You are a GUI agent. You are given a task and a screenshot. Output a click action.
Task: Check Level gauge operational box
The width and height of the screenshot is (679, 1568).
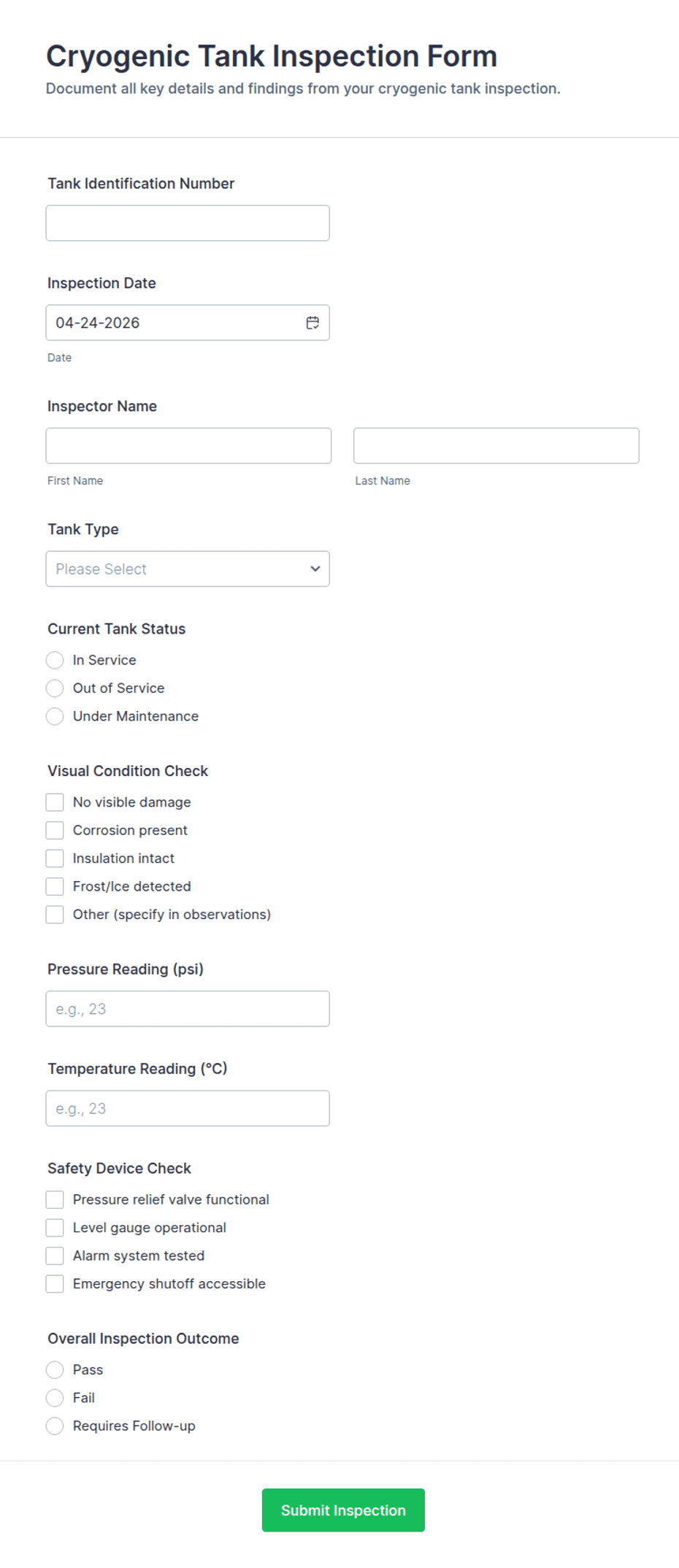click(x=55, y=1227)
